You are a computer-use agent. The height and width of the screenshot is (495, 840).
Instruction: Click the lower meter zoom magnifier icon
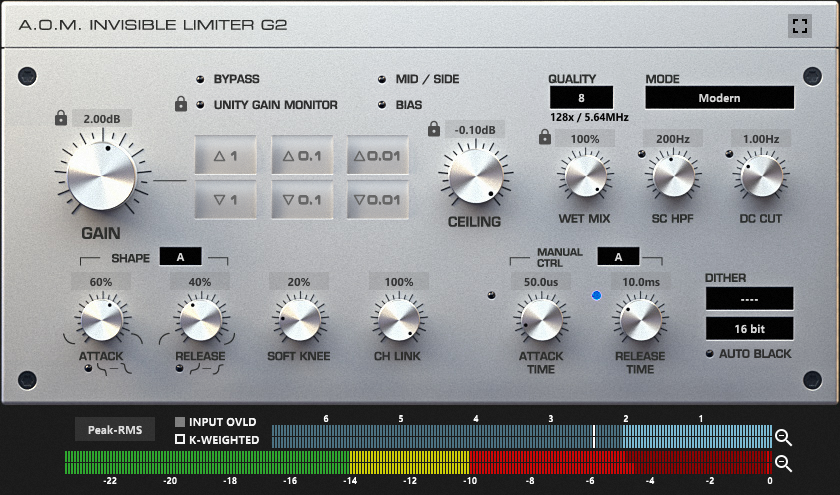tap(784, 463)
